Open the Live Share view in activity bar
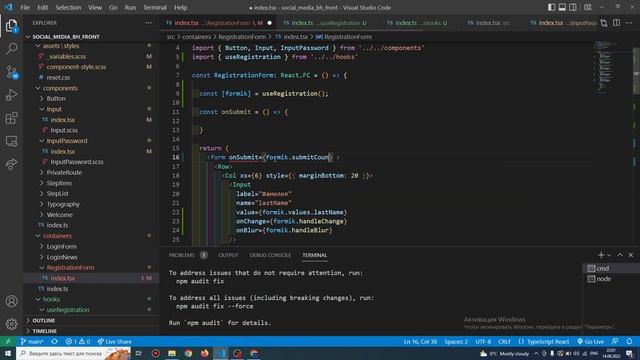This screenshot has height=360, width=640. [x=11, y=164]
